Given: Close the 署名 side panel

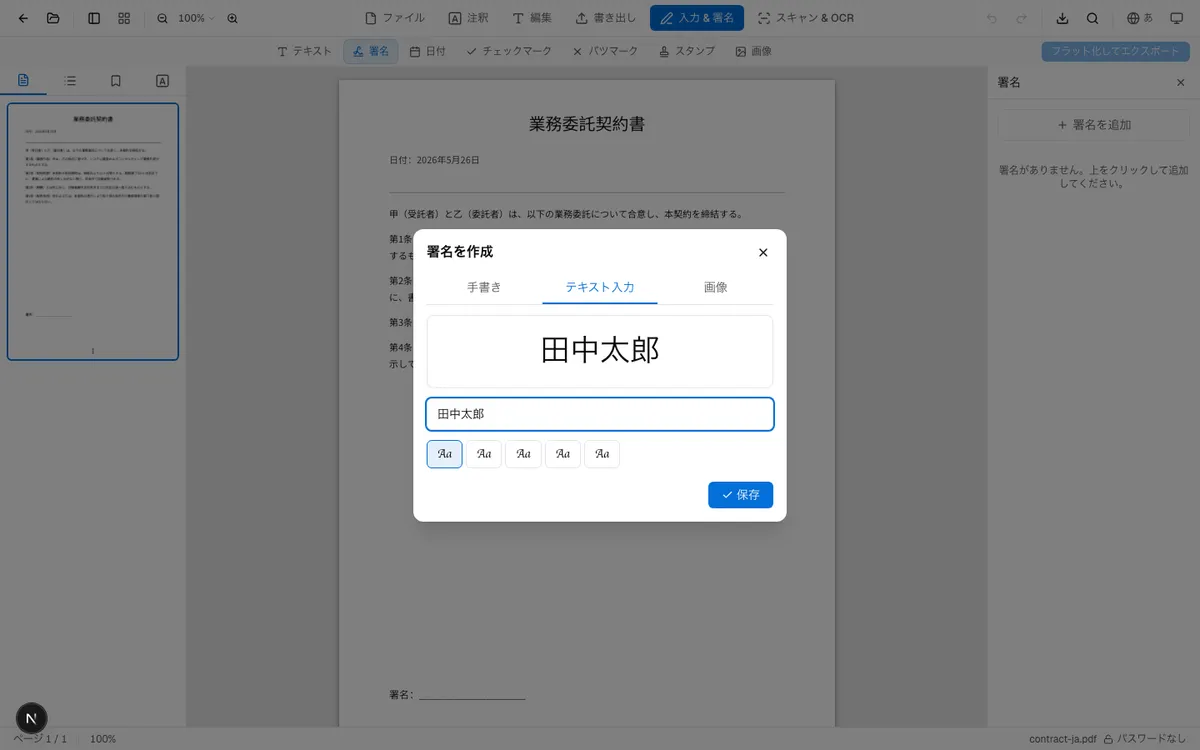Looking at the screenshot, I should 1180,83.
